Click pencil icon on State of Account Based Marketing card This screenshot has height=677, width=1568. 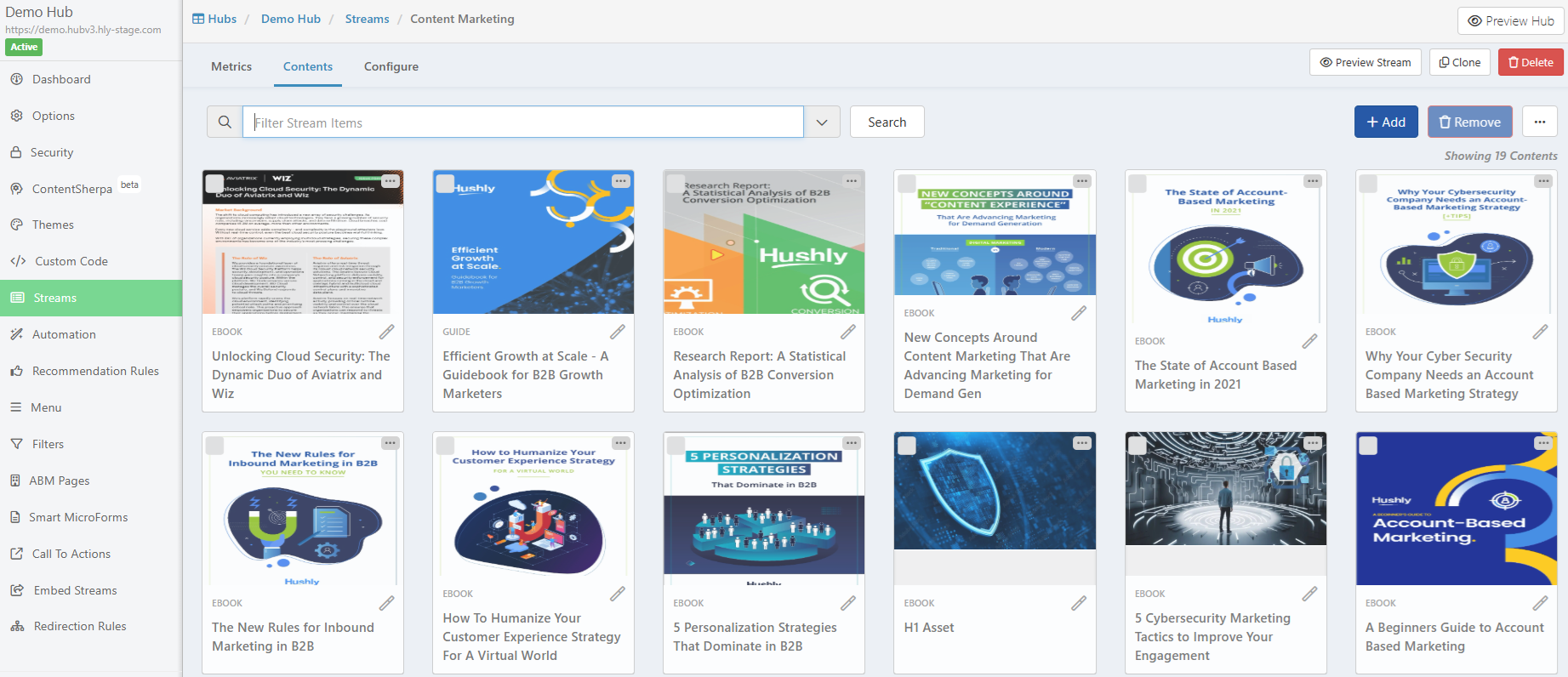tap(1309, 341)
